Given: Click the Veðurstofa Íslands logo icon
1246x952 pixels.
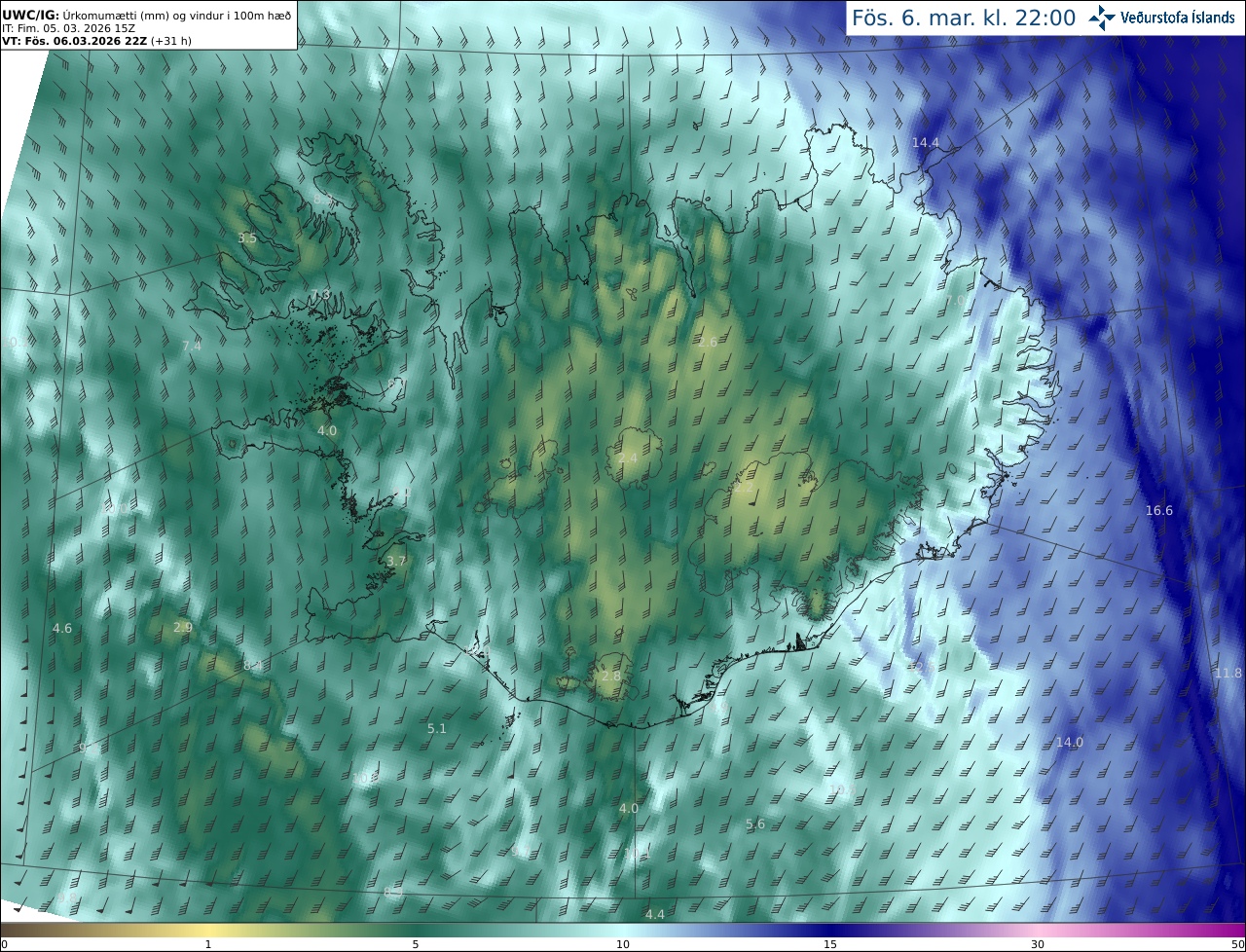Looking at the screenshot, I should pos(1103,17).
